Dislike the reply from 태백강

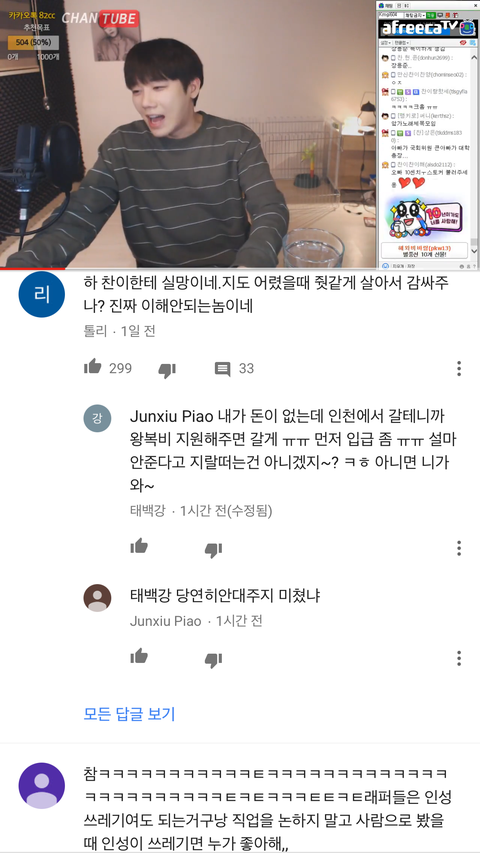tap(213, 549)
